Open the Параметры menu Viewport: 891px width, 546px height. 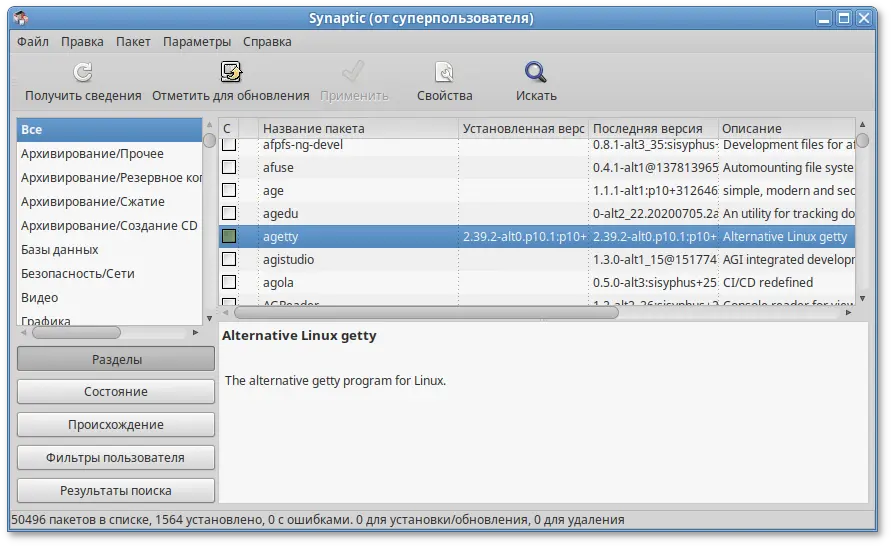click(x=197, y=42)
